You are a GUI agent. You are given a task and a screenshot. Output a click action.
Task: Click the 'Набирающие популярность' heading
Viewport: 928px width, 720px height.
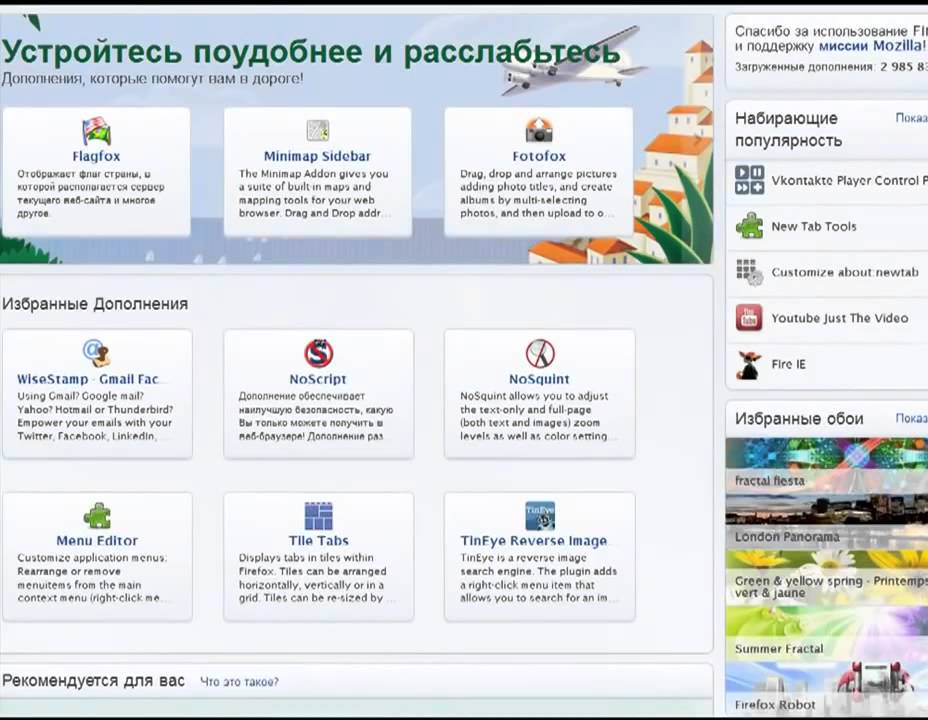[x=788, y=129]
